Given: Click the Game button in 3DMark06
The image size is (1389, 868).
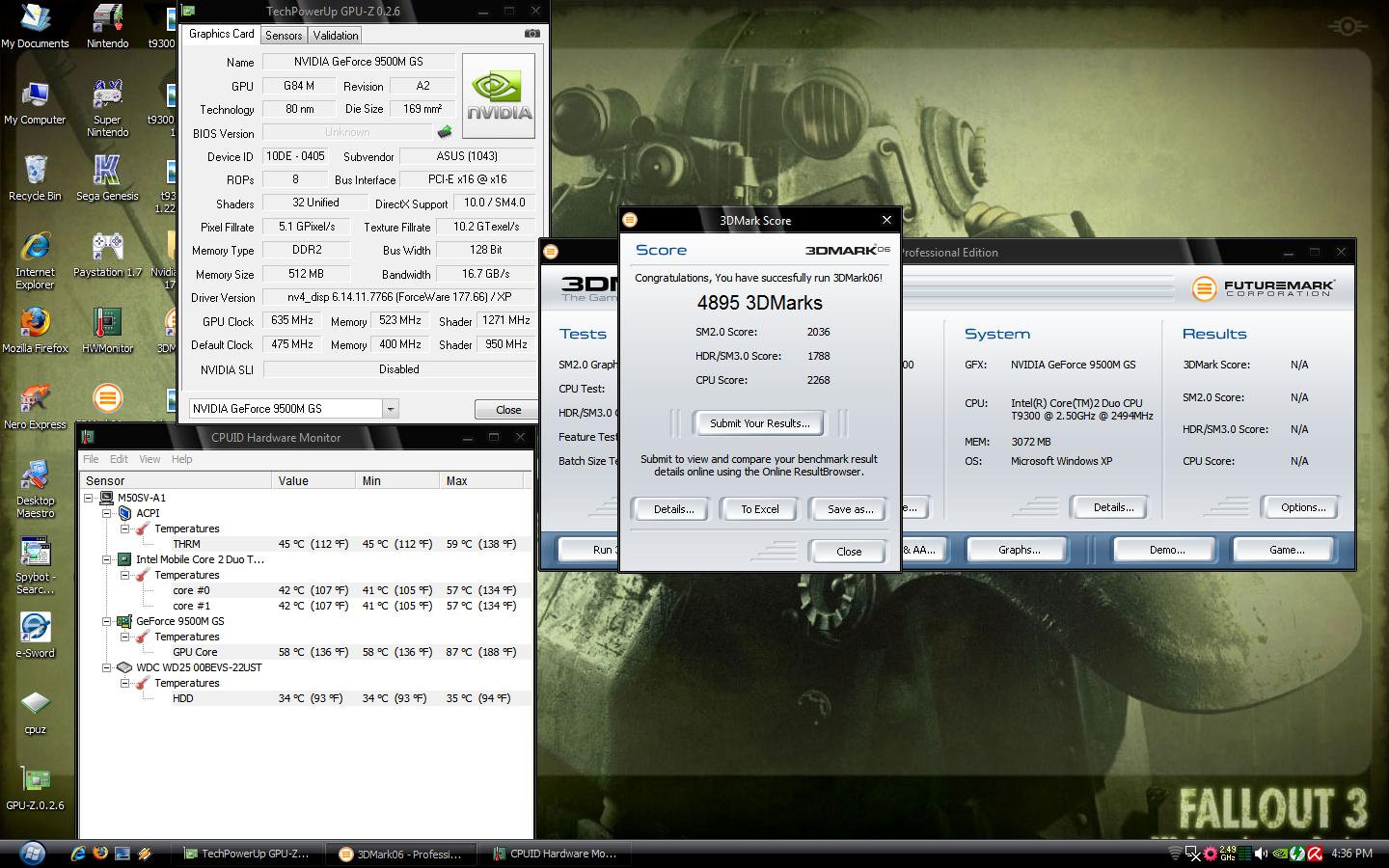Looking at the screenshot, I should click(1286, 550).
